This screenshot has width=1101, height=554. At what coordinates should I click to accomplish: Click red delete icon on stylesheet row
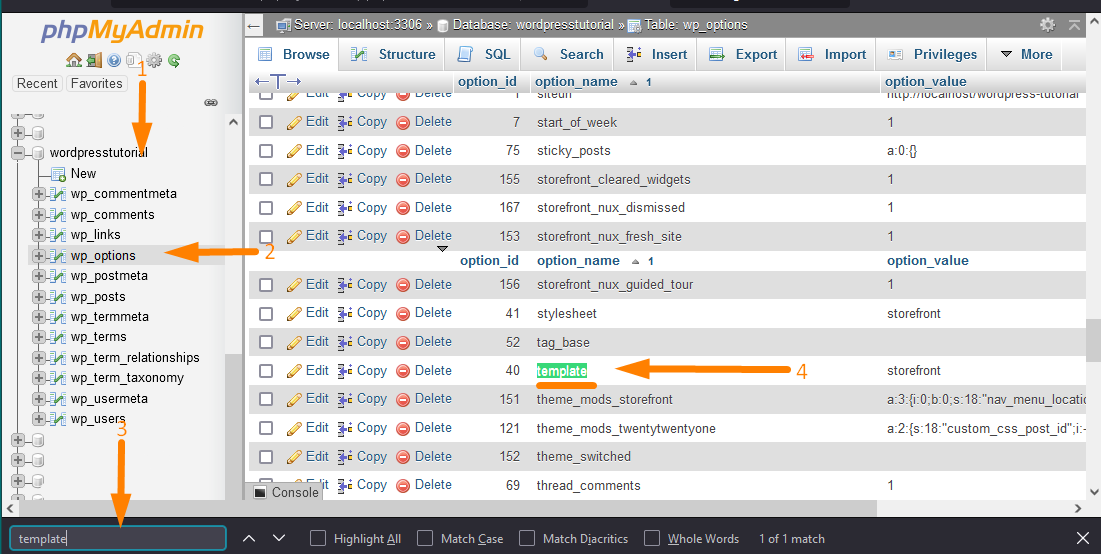point(403,314)
